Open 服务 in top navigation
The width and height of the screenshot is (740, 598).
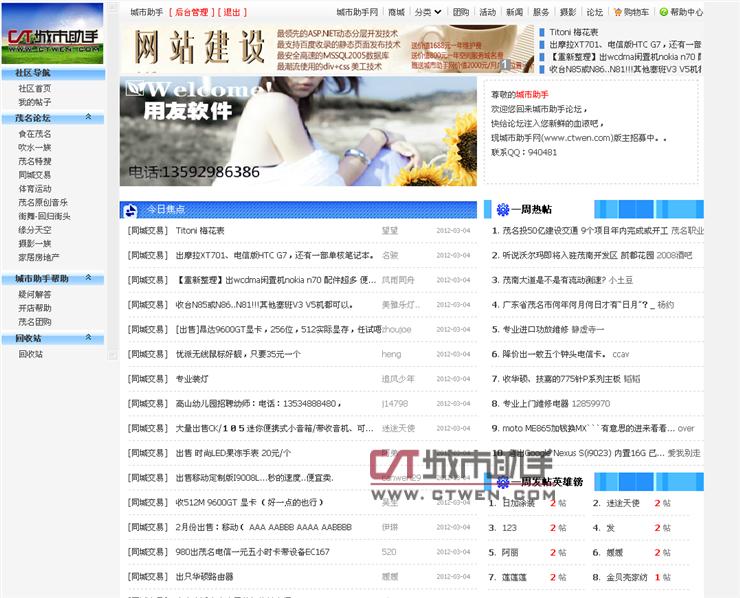[x=541, y=12]
